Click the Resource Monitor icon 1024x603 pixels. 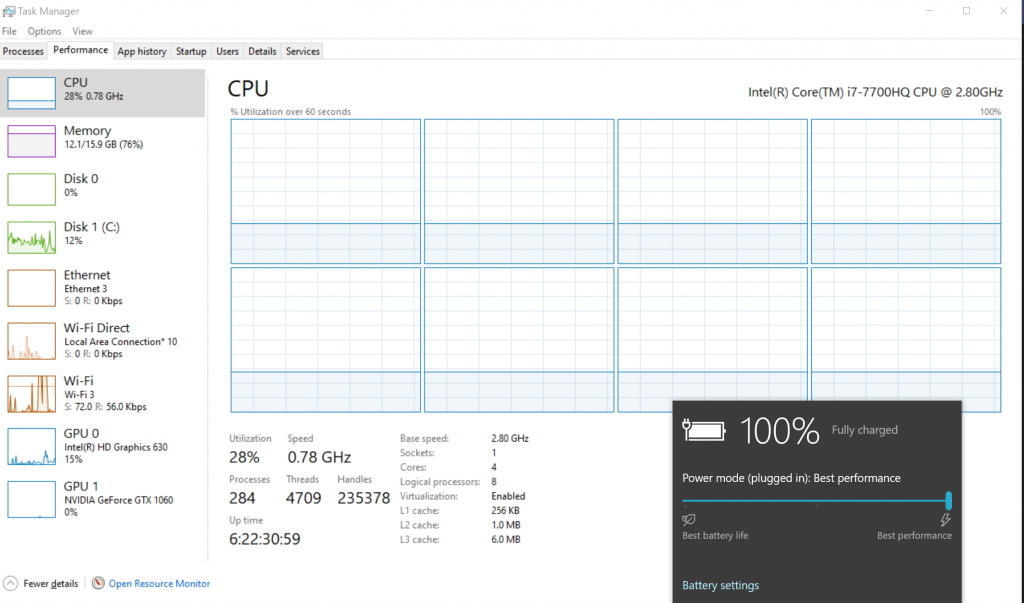tap(98, 583)
